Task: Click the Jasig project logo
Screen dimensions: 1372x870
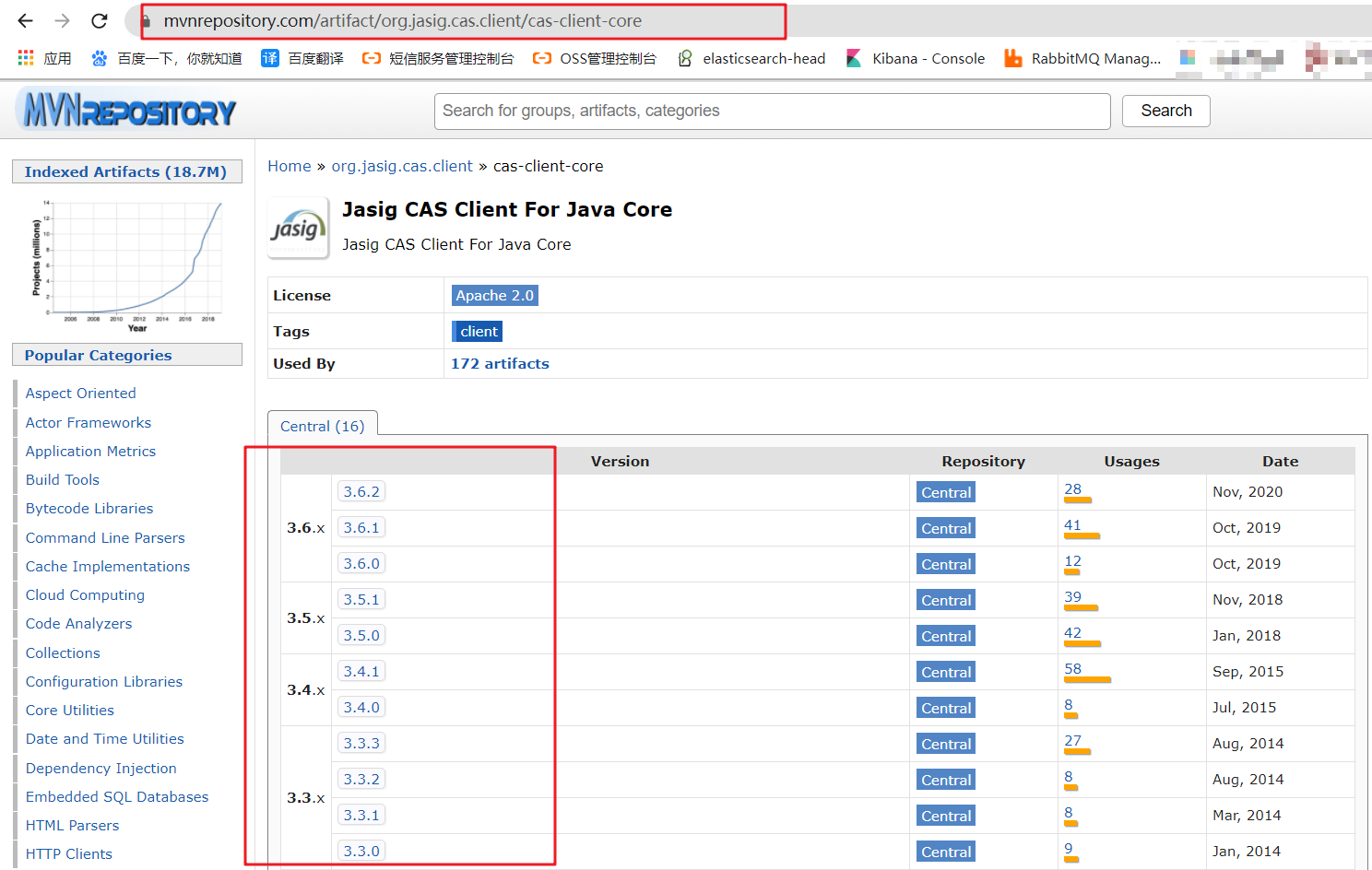Action: pos(298,228)
